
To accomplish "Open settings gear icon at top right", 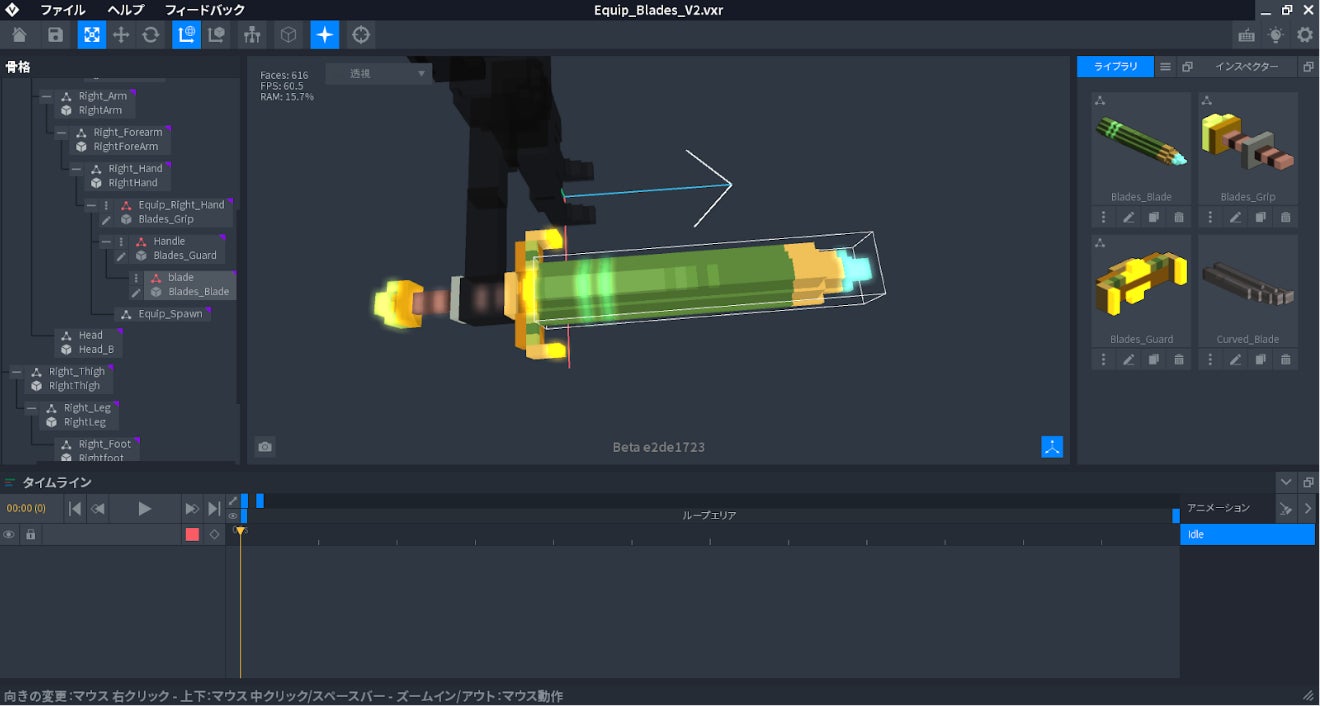I will click(1305, 35).
